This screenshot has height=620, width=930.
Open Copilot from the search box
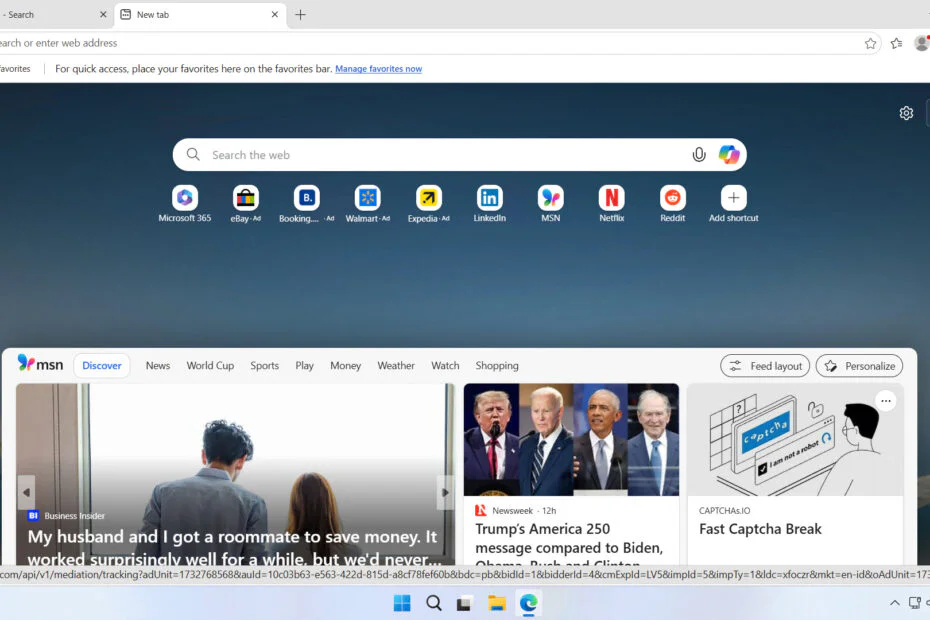(x=729, y=155)
